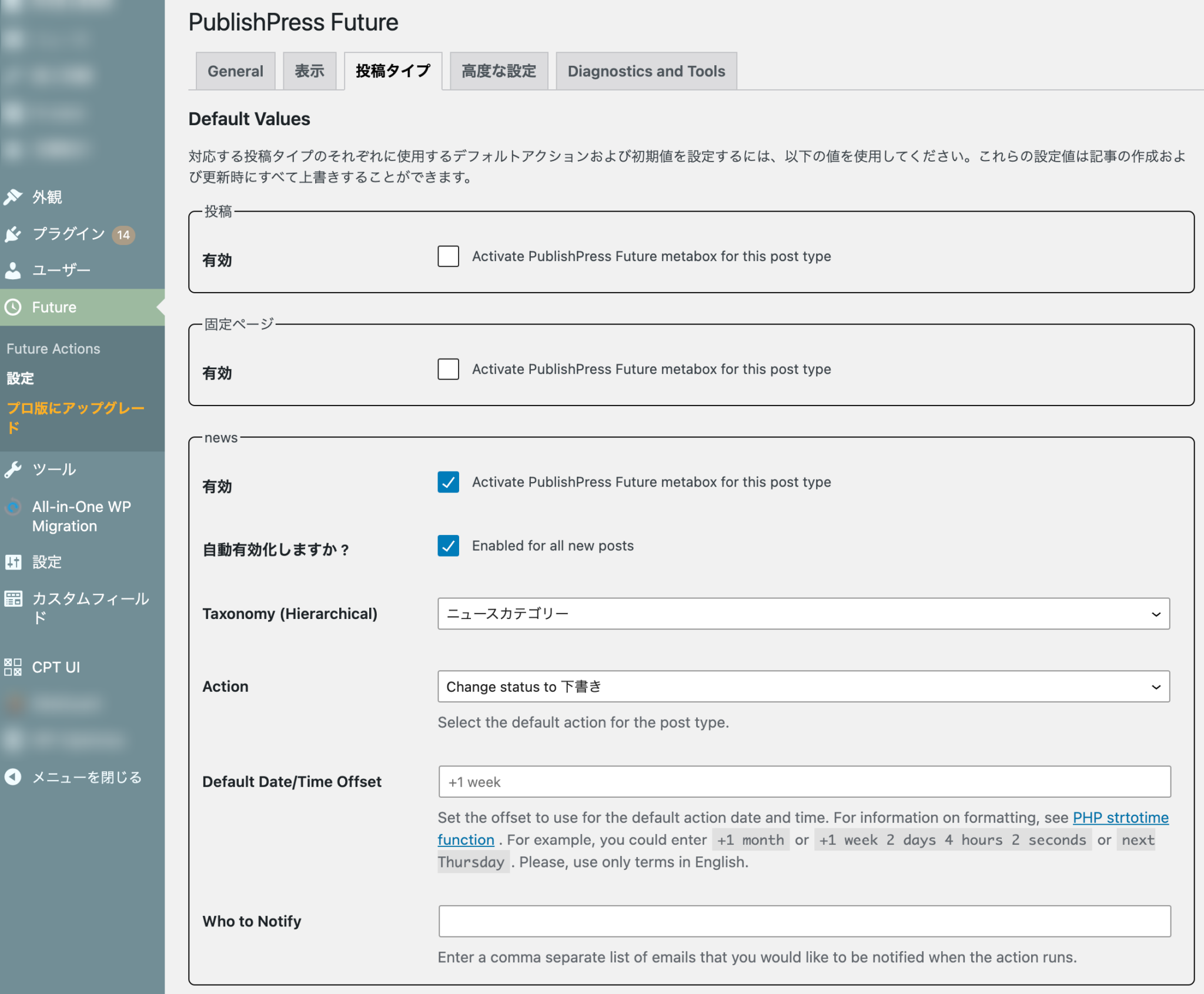This screenshot has width=1204, height=994.
Task: Click the All-in-One WP Migration icon
Action: click(x=13, y=507)
